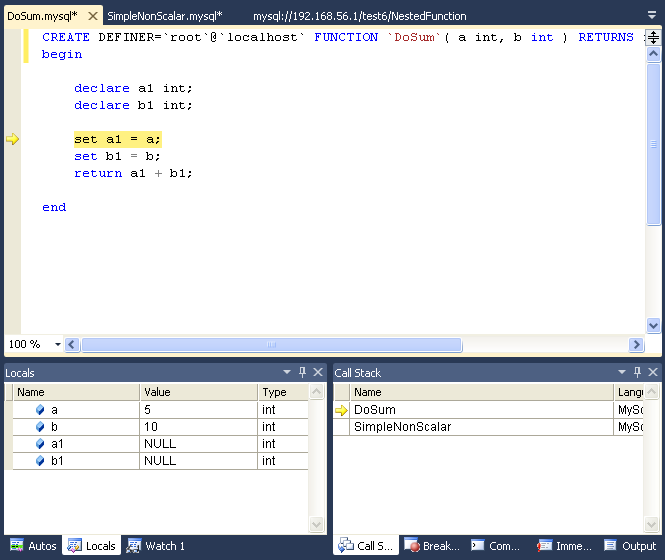This screenshot has height=560, width=665.
Task: Open the Watch 1 tab
Action: point(156,546)
